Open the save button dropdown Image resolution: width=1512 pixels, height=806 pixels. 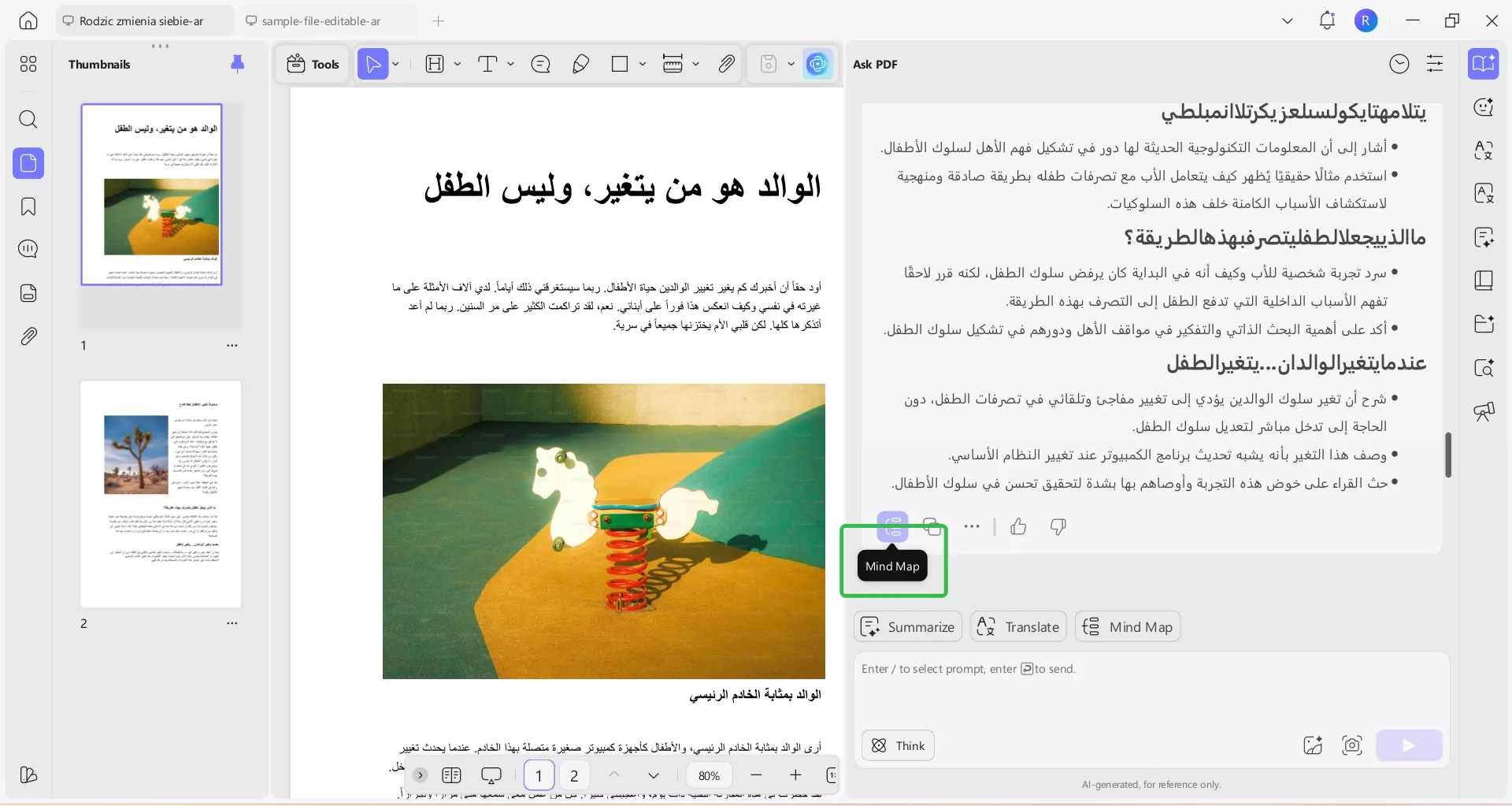tap(791, 64)
